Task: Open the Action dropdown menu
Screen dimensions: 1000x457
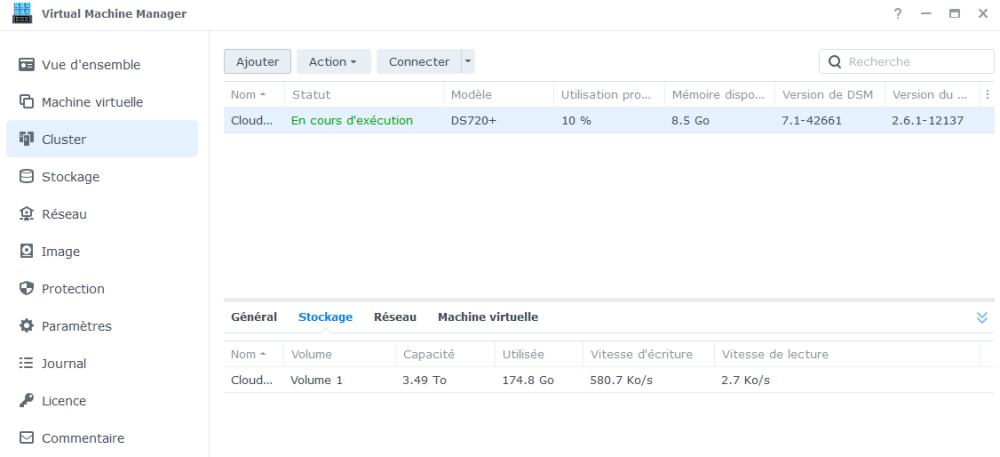Action: tap(334, 62)
